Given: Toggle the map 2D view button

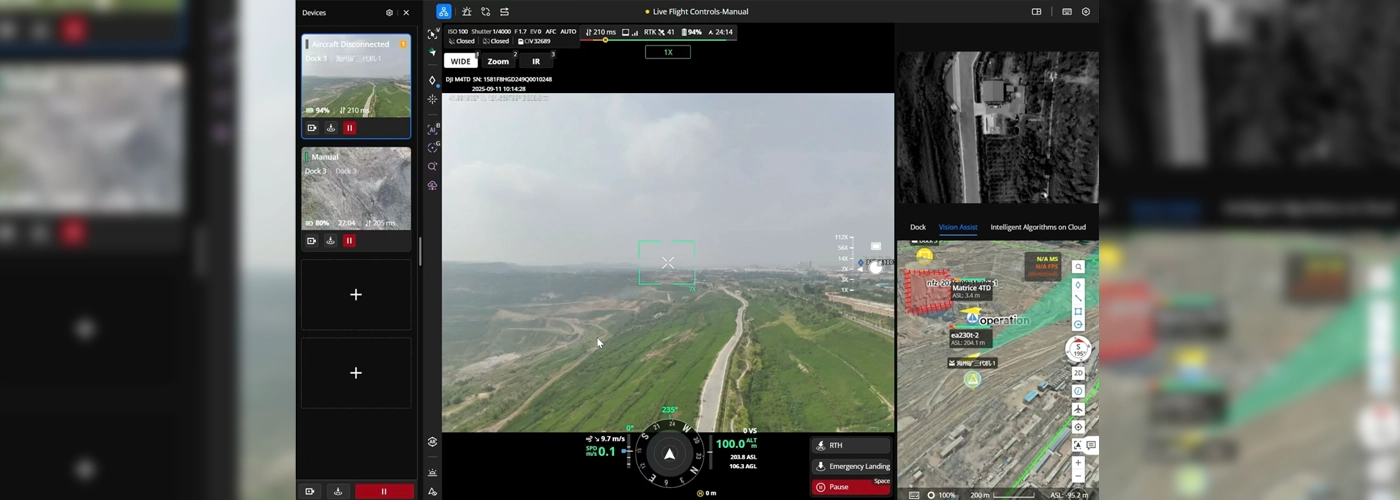Looking at the screenshot, I should point(1078,373).
